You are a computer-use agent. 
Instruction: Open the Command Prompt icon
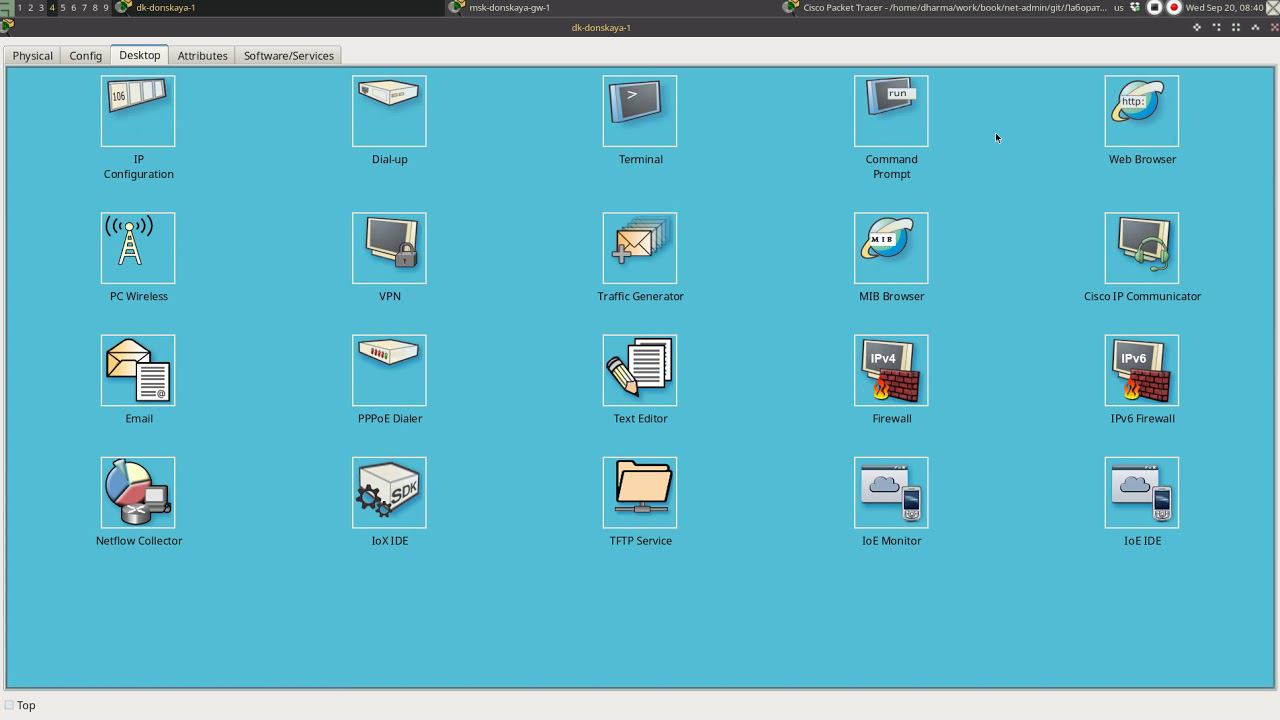coord(891,111)
